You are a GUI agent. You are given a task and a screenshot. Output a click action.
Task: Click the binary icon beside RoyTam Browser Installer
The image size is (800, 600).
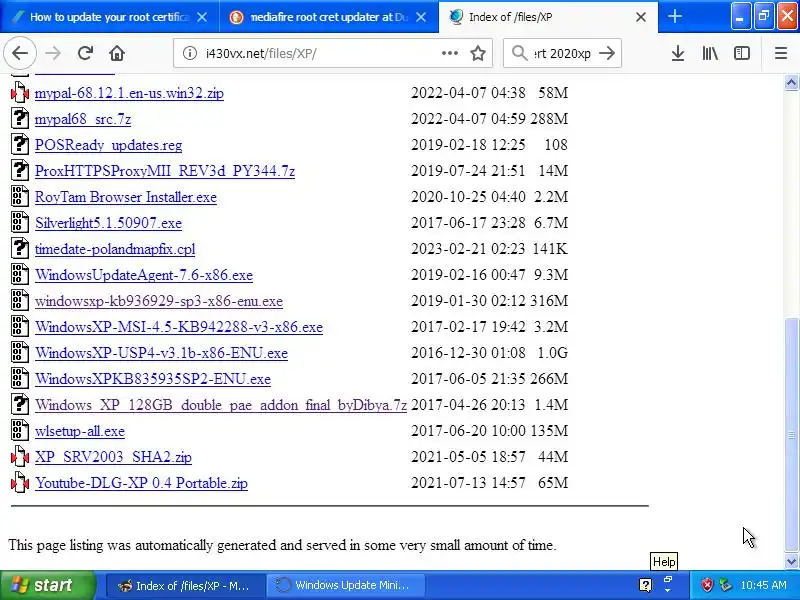20,197
